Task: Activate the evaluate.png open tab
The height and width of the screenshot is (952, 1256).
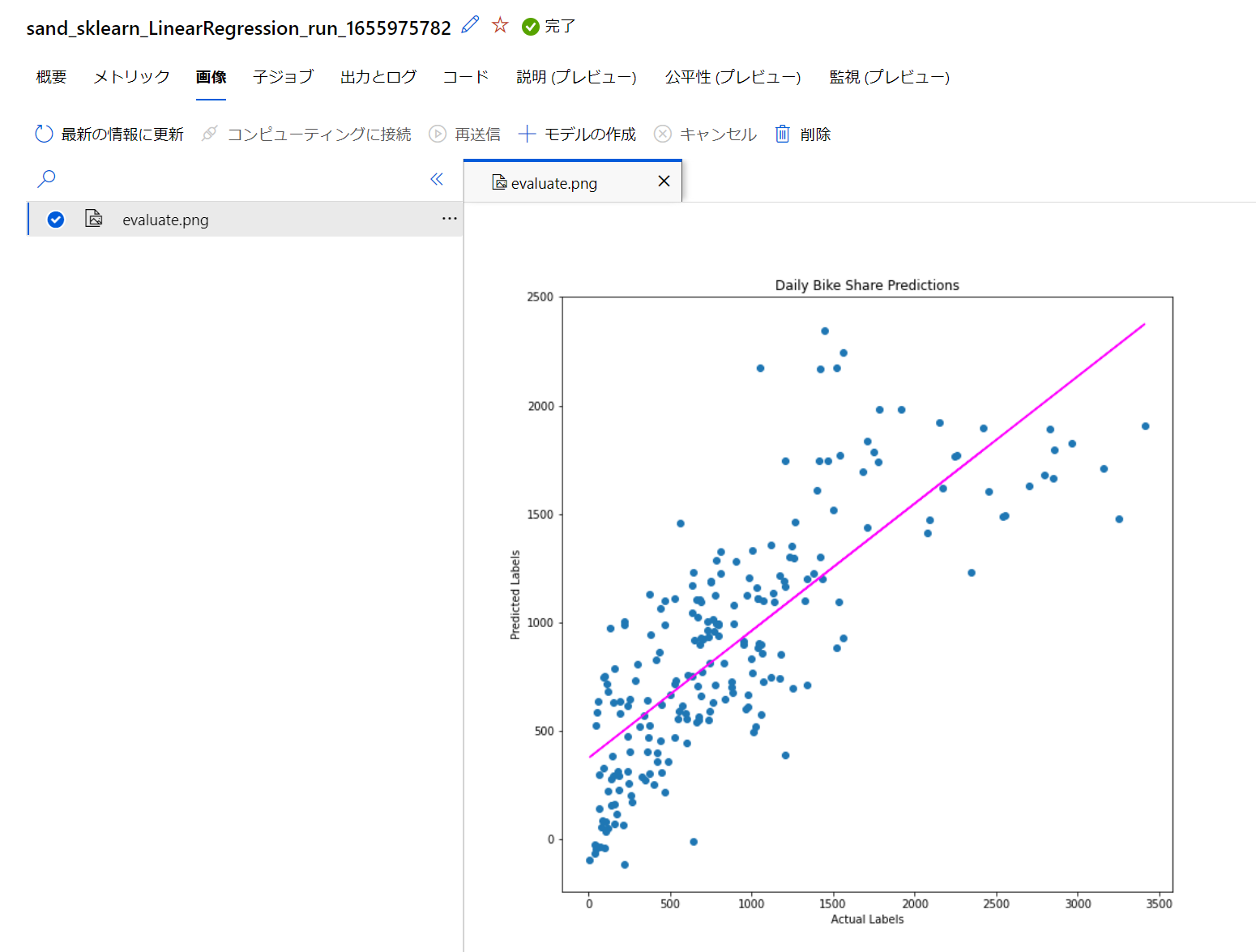Action: pos(573,181)
